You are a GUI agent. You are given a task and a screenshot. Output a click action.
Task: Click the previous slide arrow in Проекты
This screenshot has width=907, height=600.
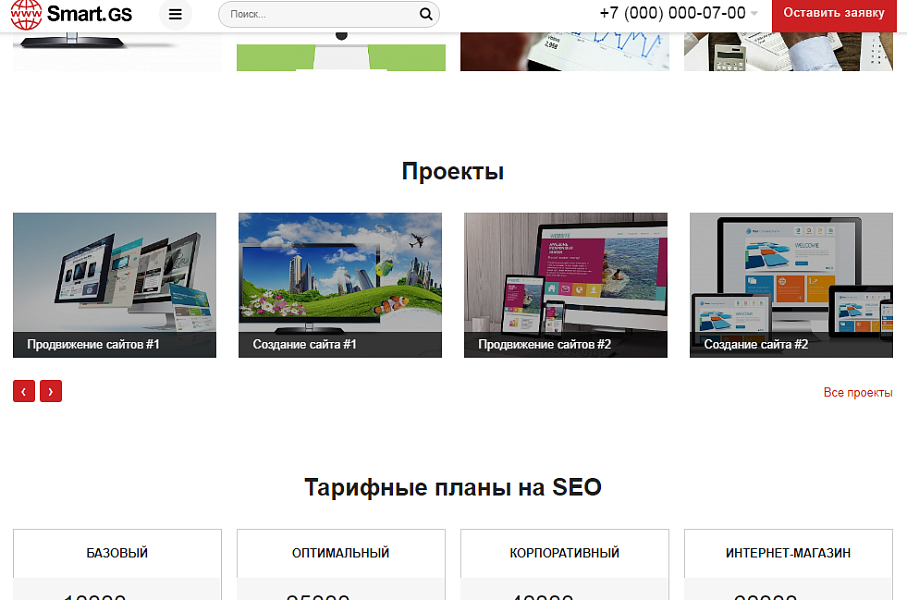(23, 391)
